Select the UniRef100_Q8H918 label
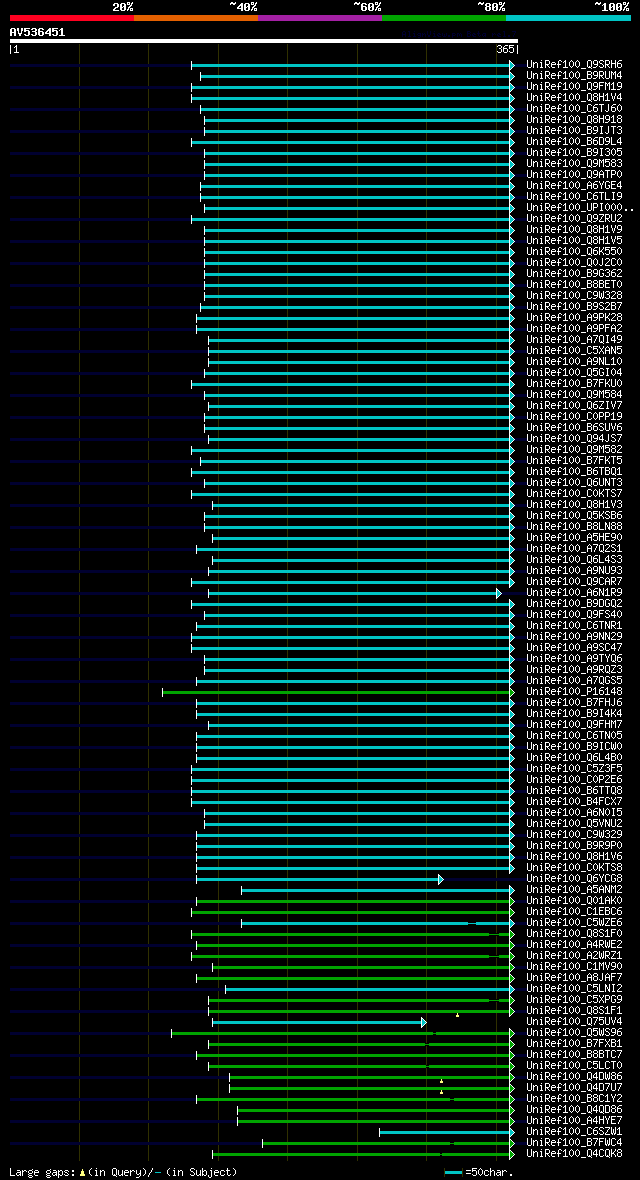640x1180 pixels. (x=574, y=120)
